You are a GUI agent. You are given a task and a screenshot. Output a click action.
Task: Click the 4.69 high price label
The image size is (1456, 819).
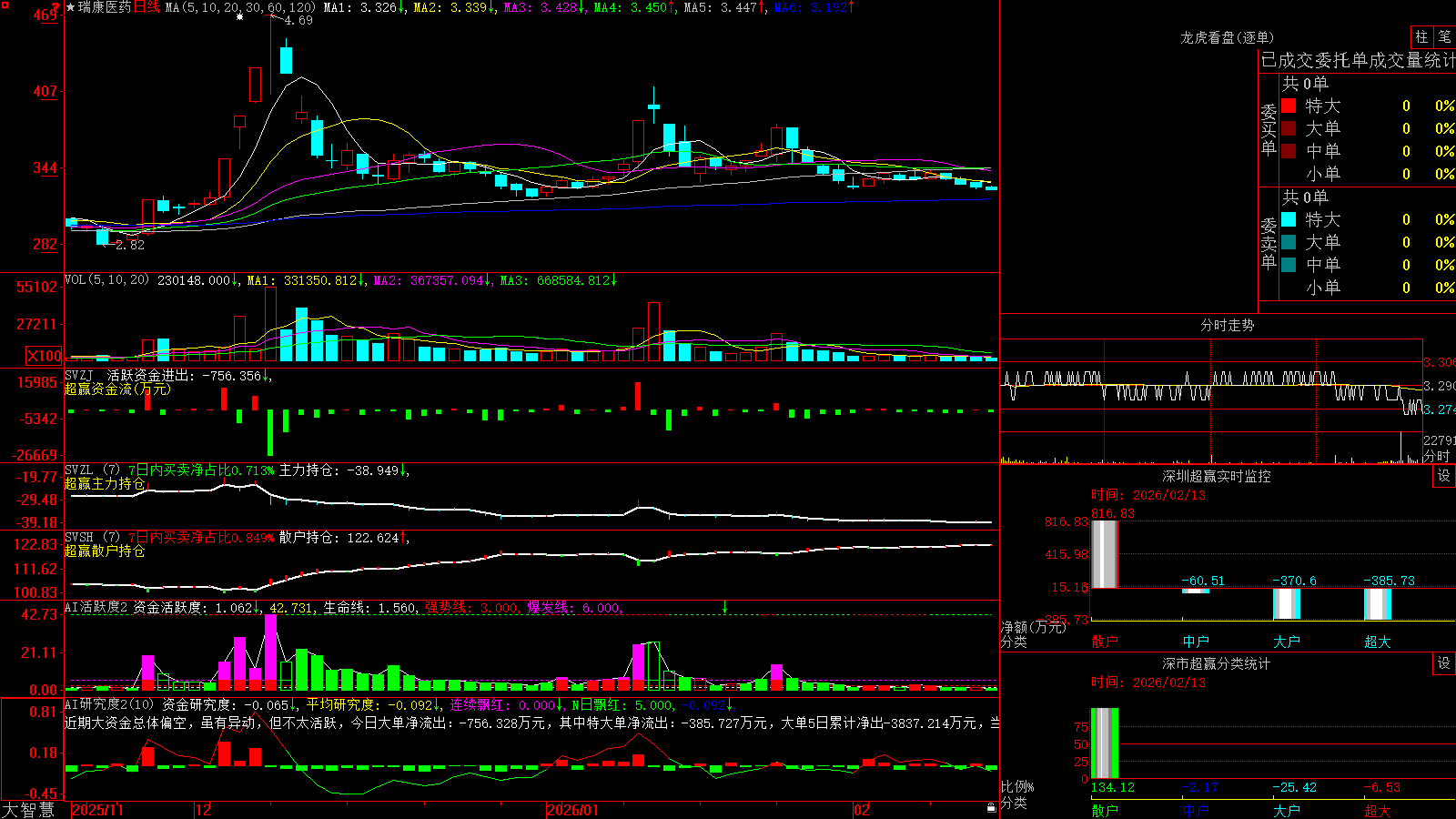(x=298, y=20)
